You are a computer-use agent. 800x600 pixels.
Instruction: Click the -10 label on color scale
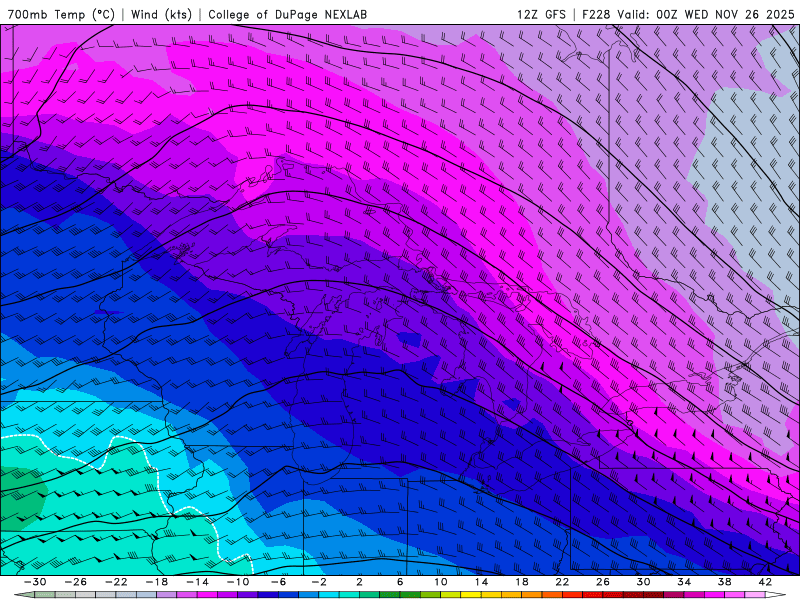(238, 582)
